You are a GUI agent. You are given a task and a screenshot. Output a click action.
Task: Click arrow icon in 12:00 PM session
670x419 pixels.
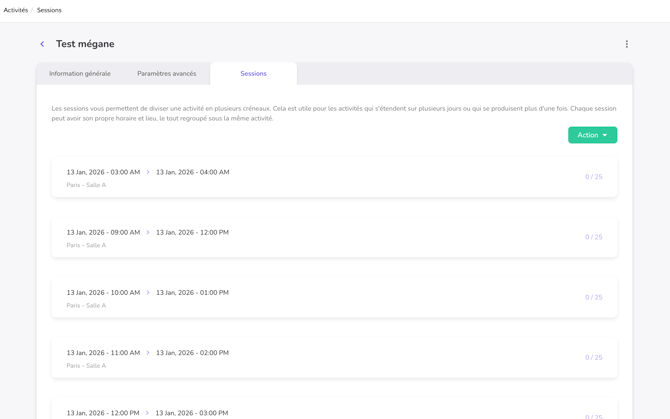(x=147, y=413)
